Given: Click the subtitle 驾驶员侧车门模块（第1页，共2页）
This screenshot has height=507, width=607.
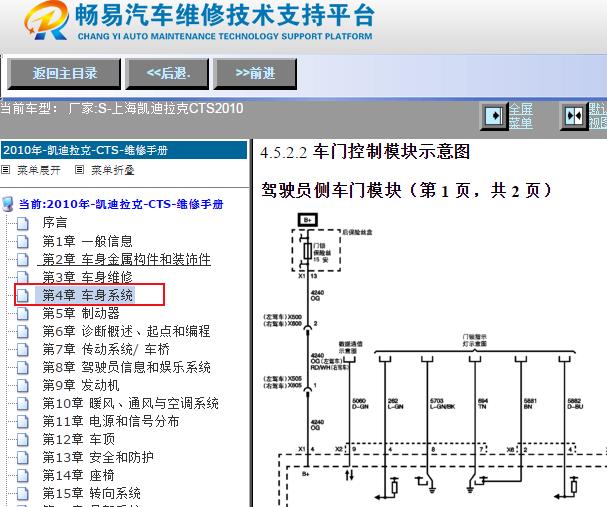Looking at the screenshot, I should pos(406,190).
